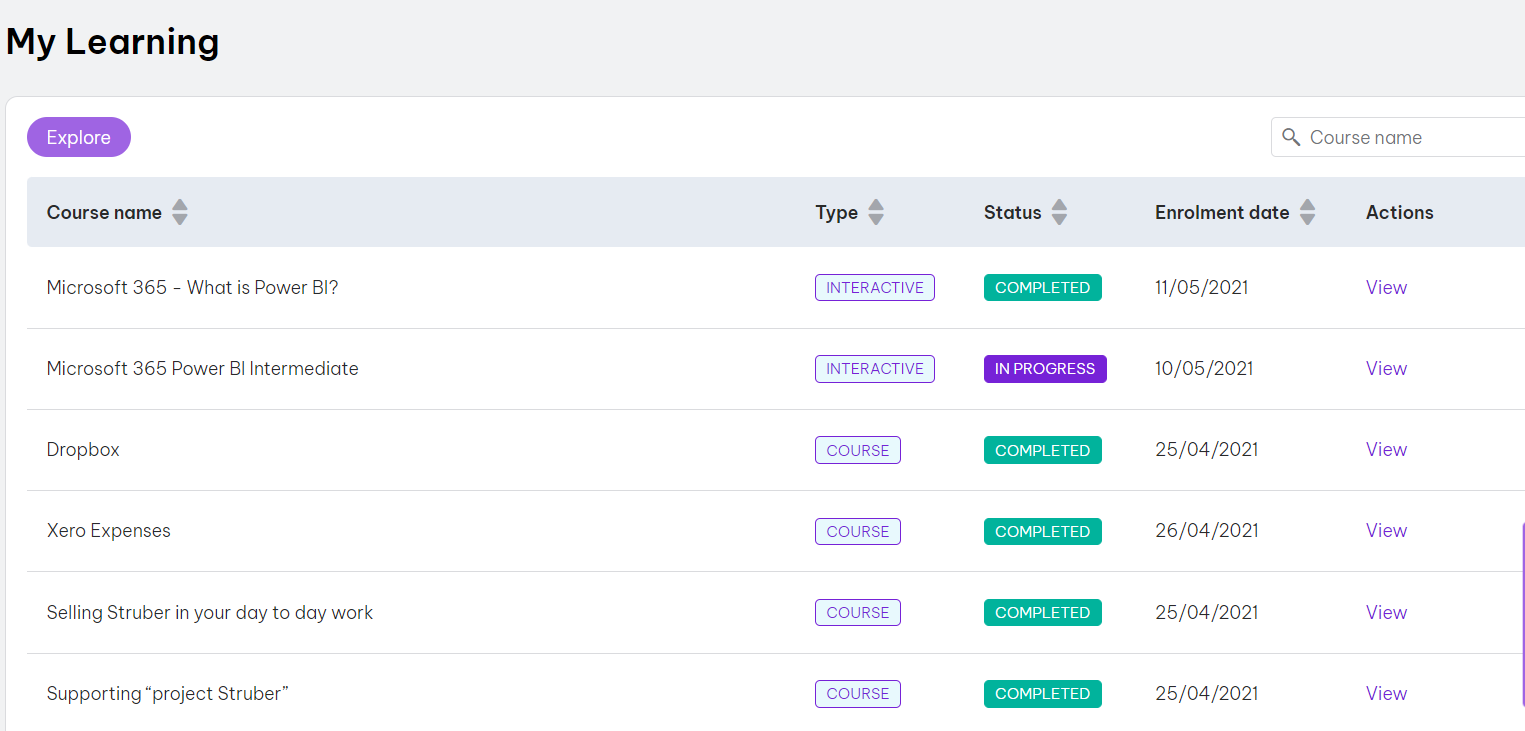Click the COURSE tag for Dropbox
1525x731 pixels.
coord(857,450)
